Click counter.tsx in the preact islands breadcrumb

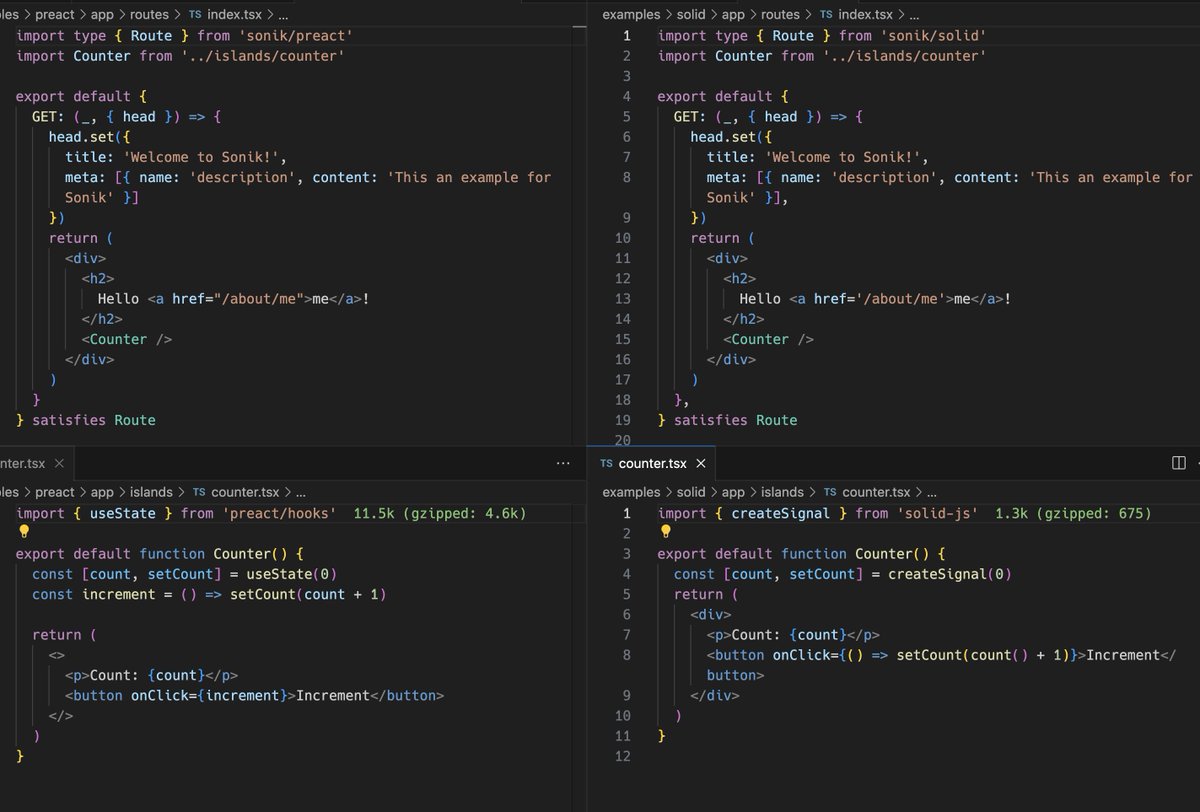245,492
